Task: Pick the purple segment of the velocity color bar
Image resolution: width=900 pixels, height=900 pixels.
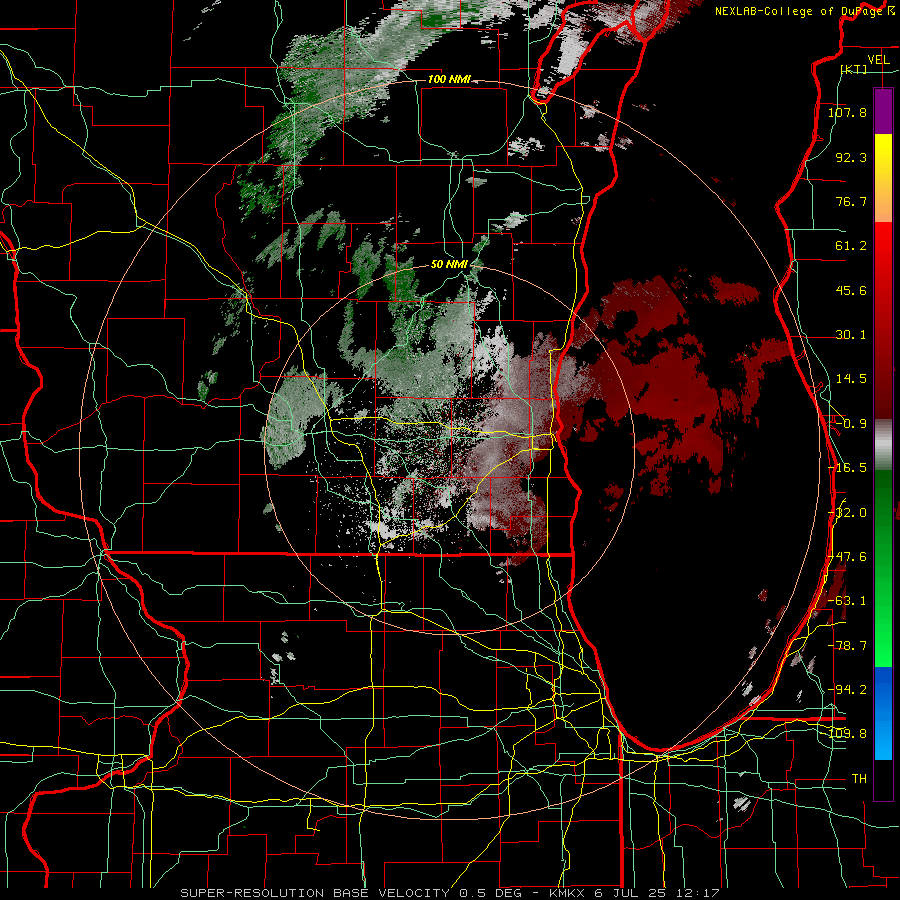Action: pos(883,111)
